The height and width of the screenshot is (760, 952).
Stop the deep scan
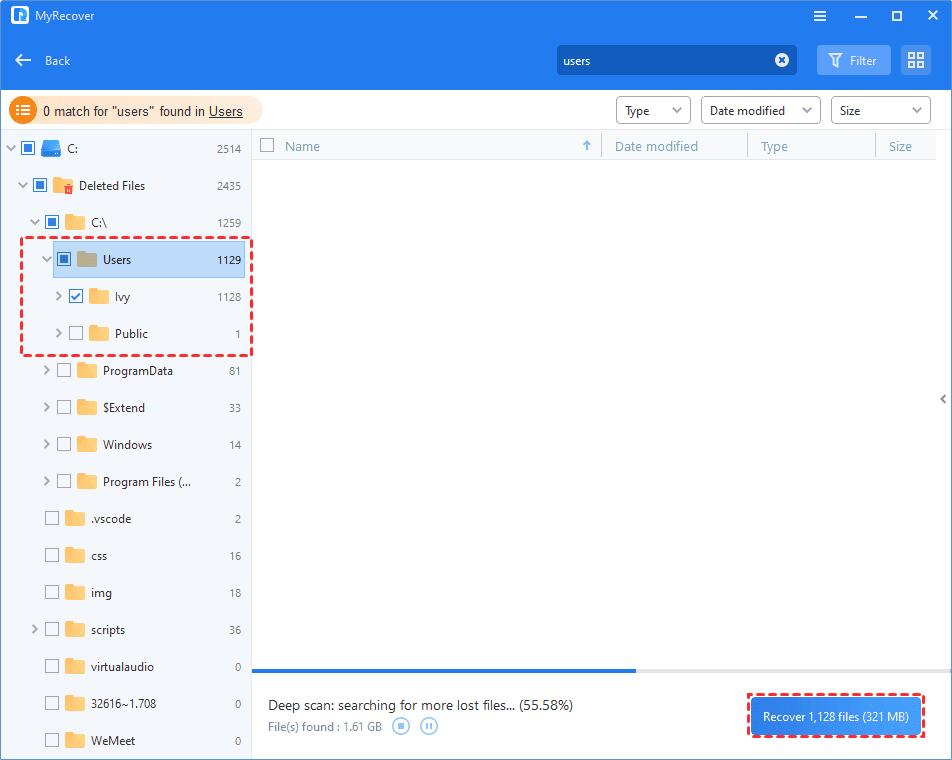pyautogui.click(x=401, y=726)
